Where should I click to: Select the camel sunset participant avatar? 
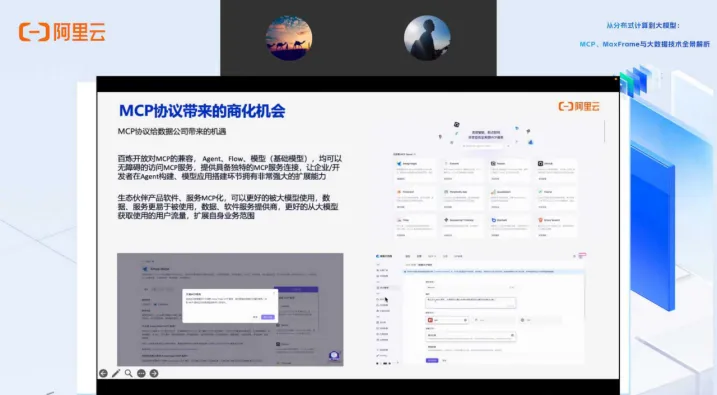click(289, 38)
